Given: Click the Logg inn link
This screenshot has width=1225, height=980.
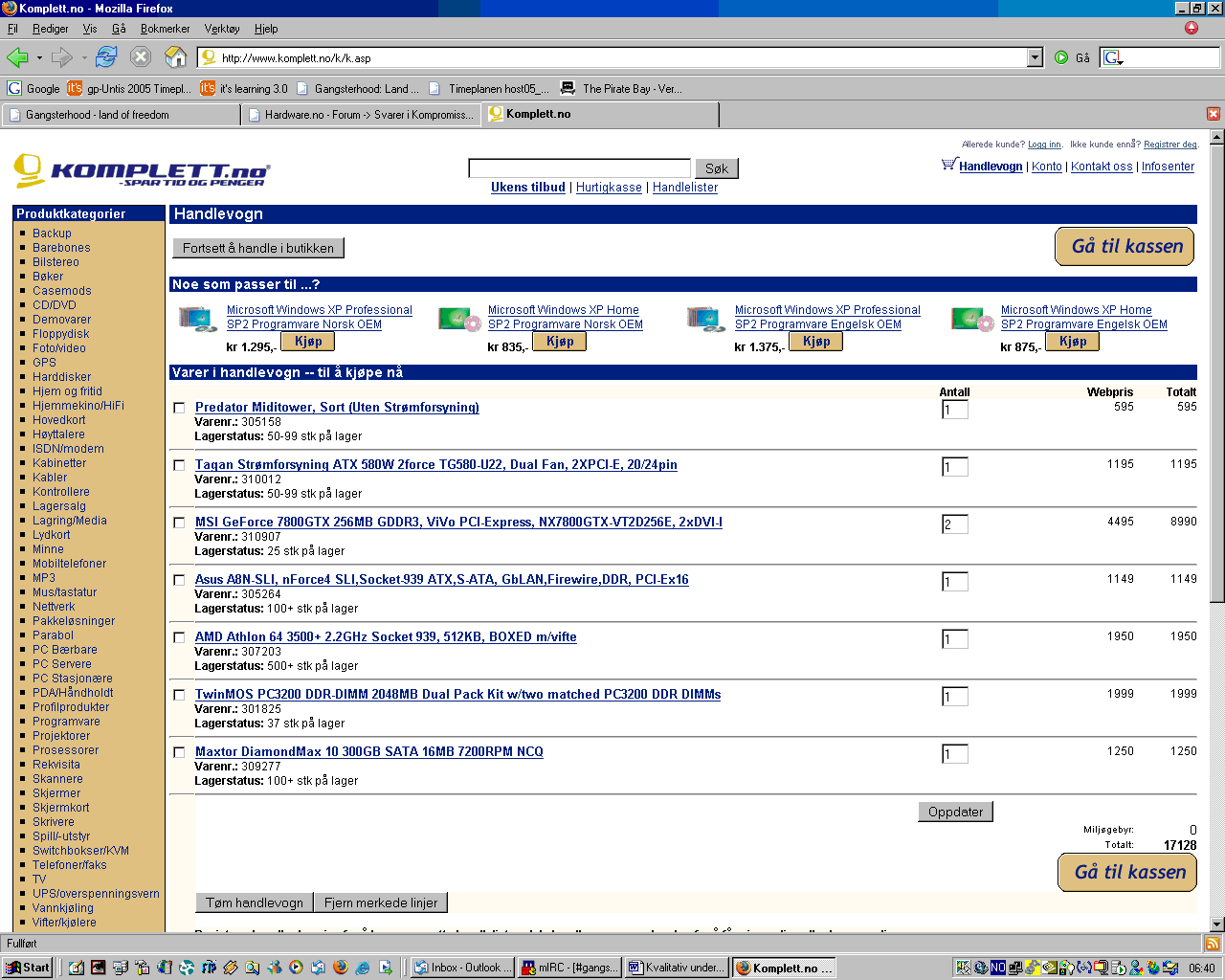Looking at the screenshot, I should pos(1044,145).
